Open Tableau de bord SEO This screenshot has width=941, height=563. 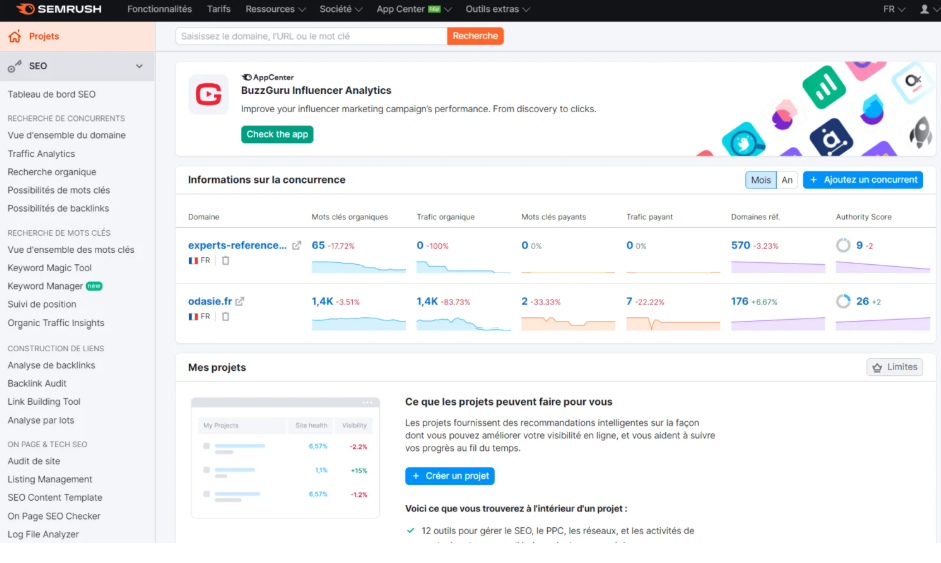coord(52,94)
